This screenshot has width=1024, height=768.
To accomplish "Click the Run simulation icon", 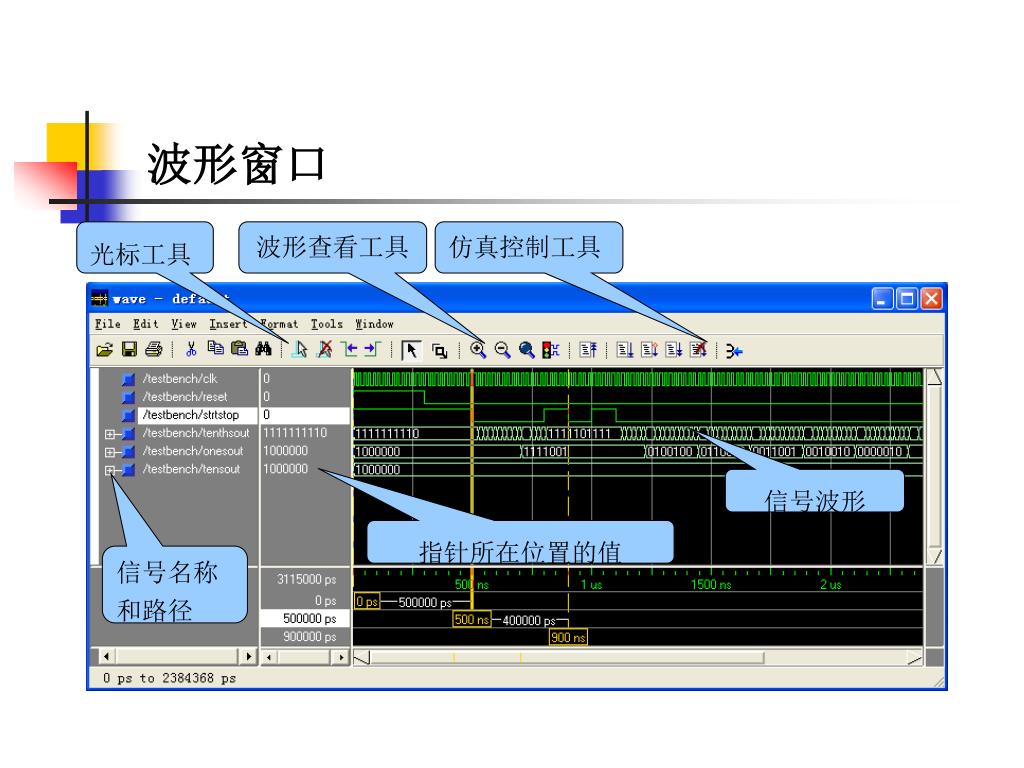I will pos(625,351).
